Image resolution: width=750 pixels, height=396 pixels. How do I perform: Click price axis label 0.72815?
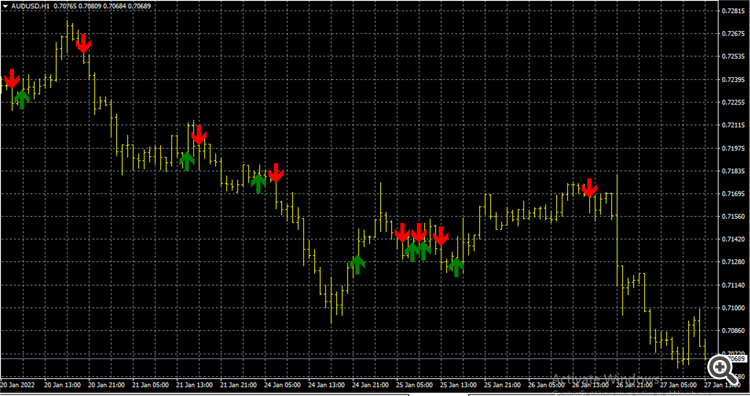(x=734, y=11)
